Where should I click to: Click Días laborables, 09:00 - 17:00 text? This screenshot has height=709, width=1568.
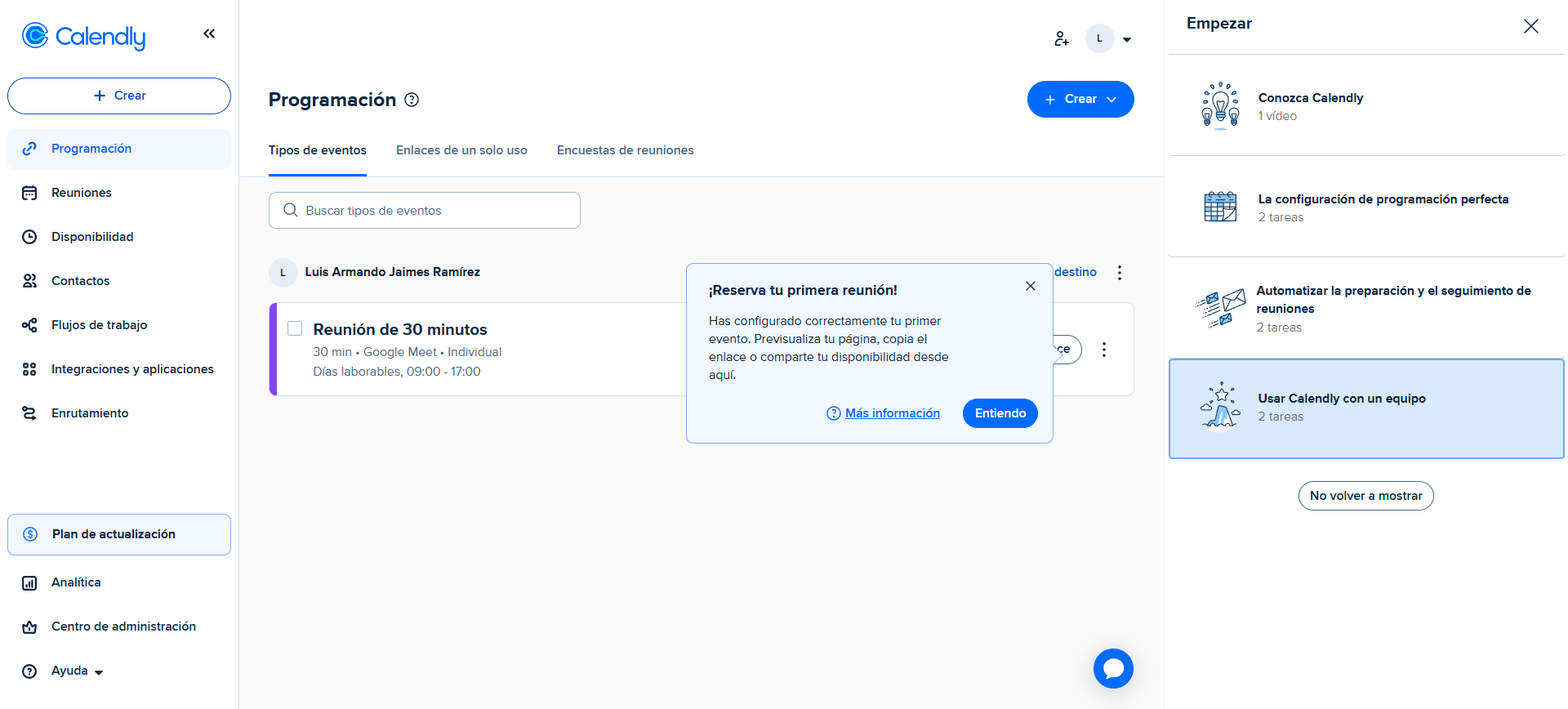point(397,372)
